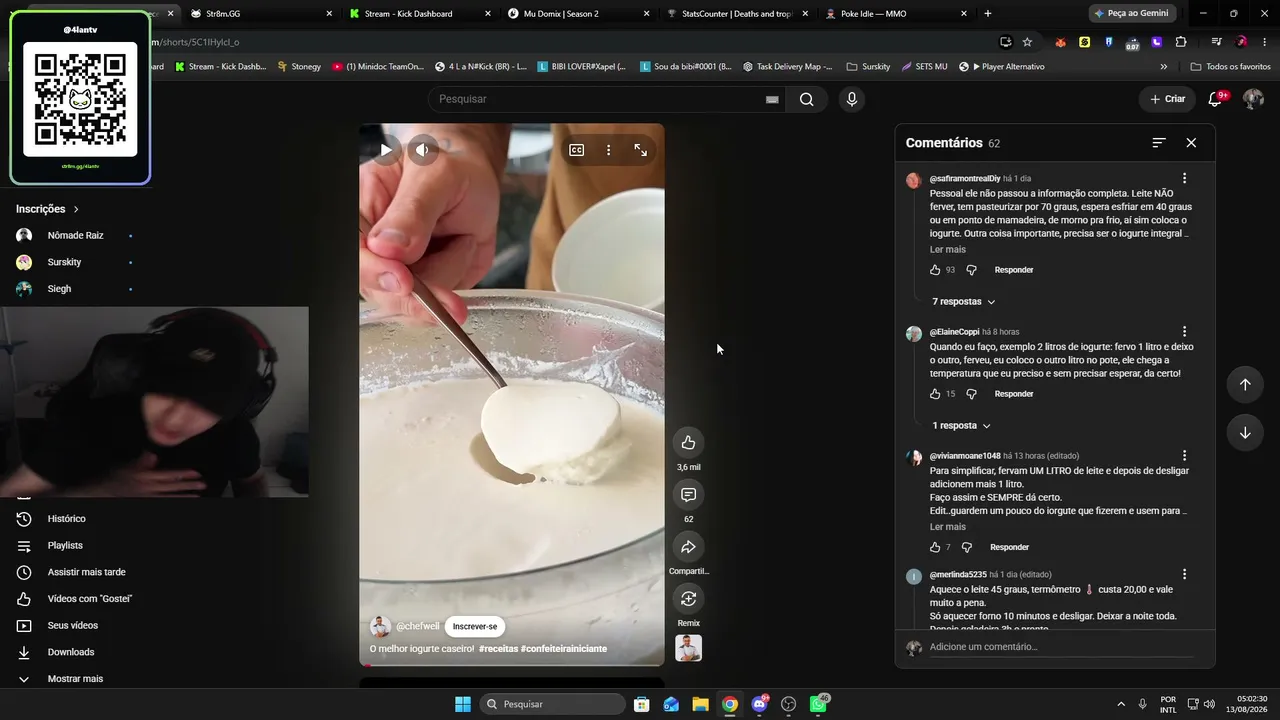Start voice search with microphone
1280x720 pixels.
point(852,99)
